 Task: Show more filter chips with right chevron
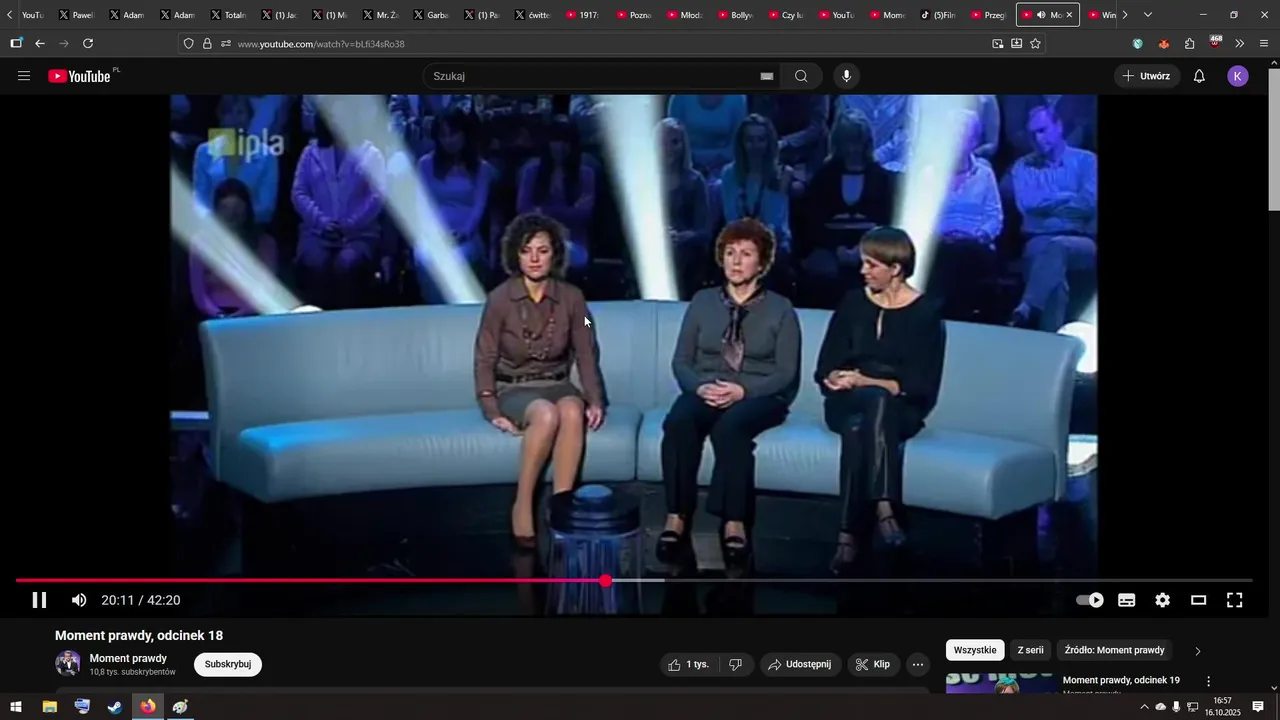click(1197, 651)
